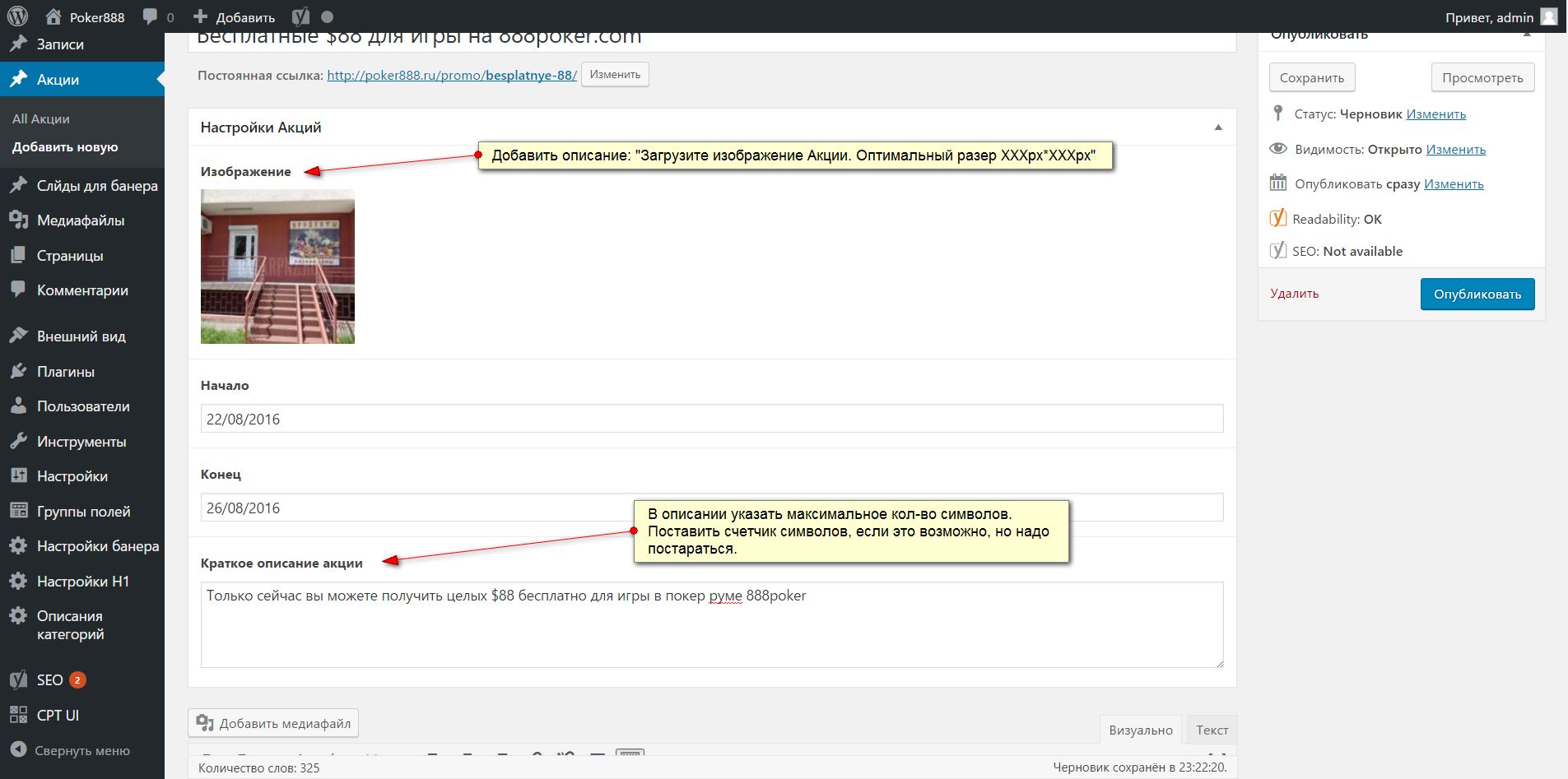Click the Добавить медиафайл button

273,723
